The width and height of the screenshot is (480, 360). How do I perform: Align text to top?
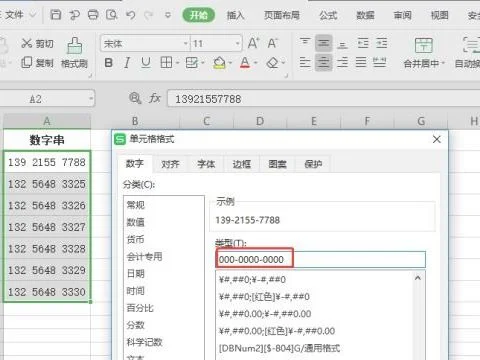(x=305, y=43)
